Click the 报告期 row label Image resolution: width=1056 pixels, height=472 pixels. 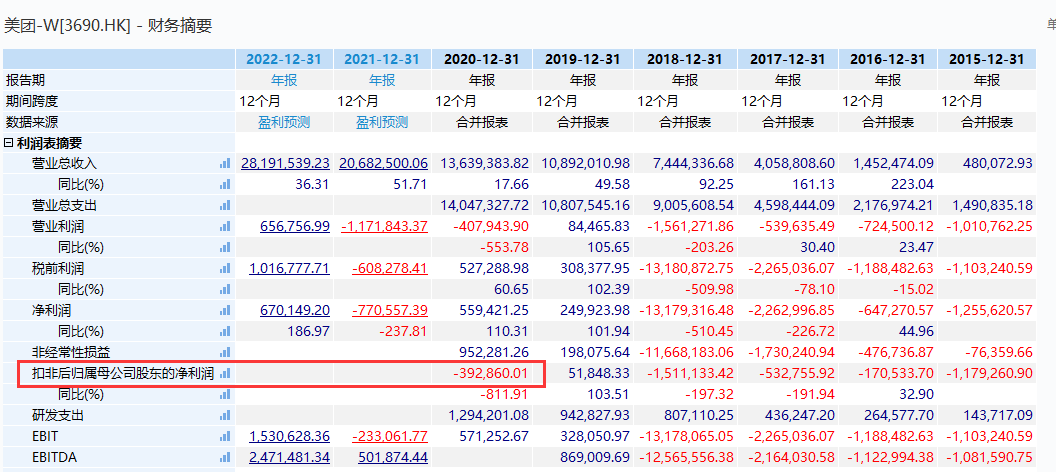(26, 80)
